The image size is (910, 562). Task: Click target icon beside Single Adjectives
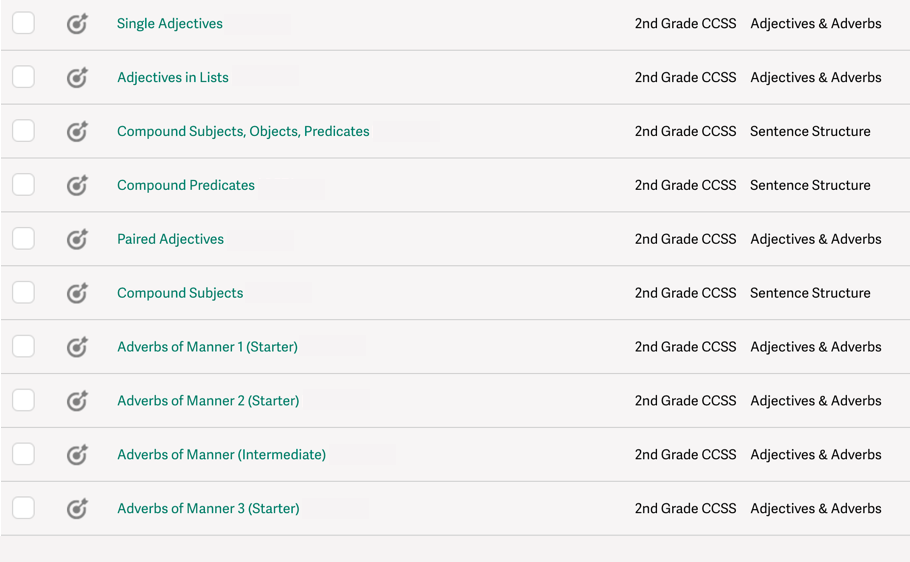pyautogui.click(x=77, y=24)
